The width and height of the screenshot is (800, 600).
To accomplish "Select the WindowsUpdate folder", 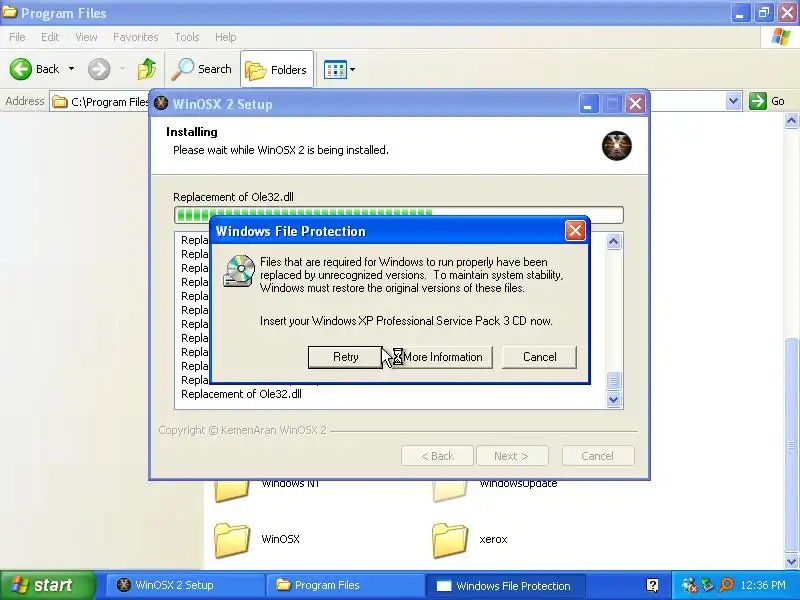I will (495, 490).
